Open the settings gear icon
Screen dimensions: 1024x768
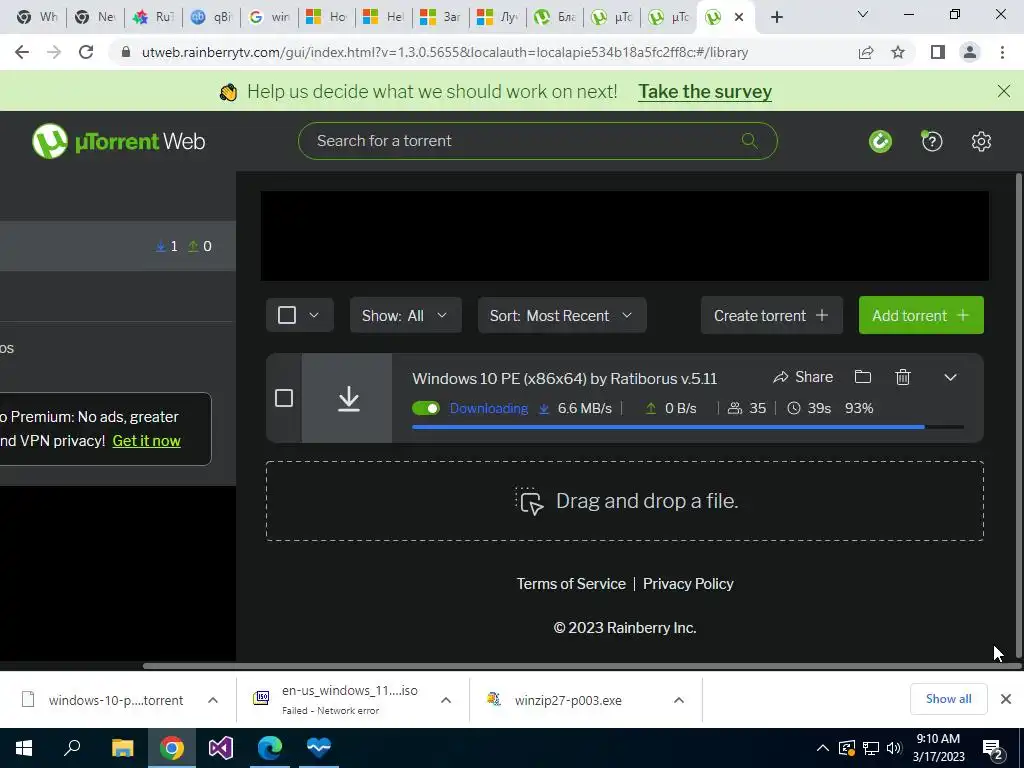point(981,141)
